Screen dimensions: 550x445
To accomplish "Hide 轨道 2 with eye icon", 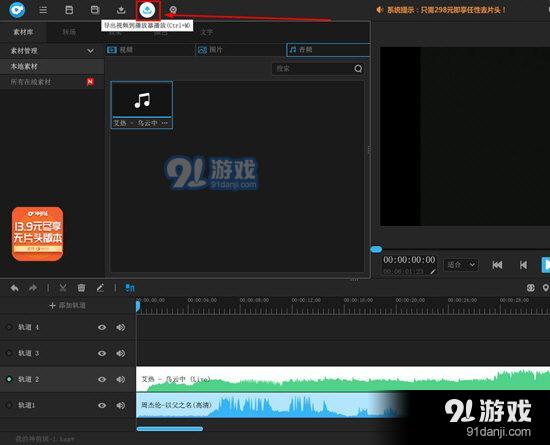I will coord(102,379).
